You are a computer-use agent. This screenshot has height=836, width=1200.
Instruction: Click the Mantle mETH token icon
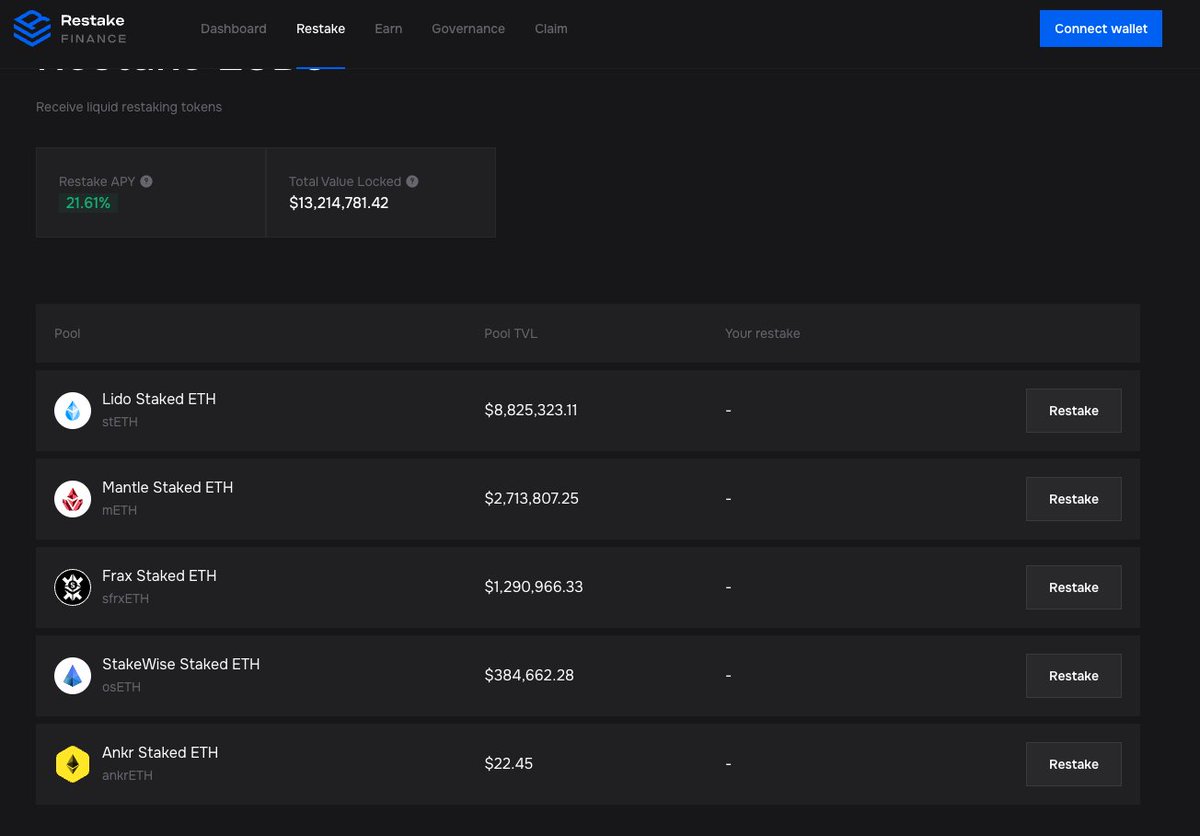[x=73, y=499]
